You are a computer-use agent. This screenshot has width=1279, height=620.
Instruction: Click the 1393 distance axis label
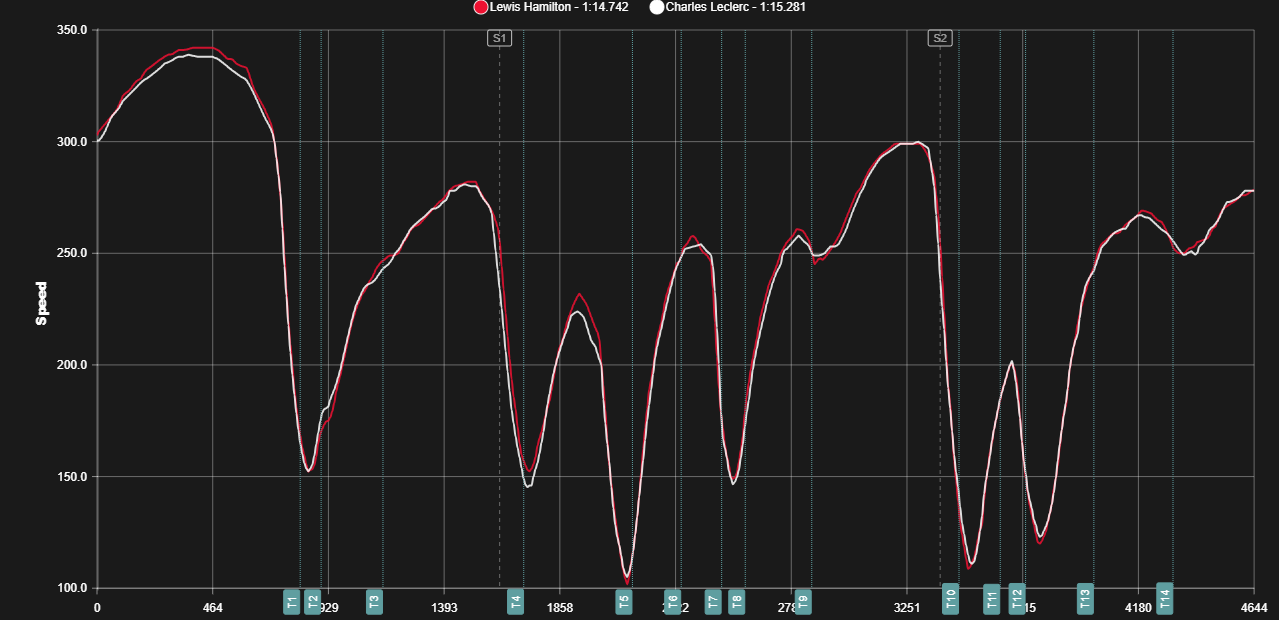[x=444, y=607]
